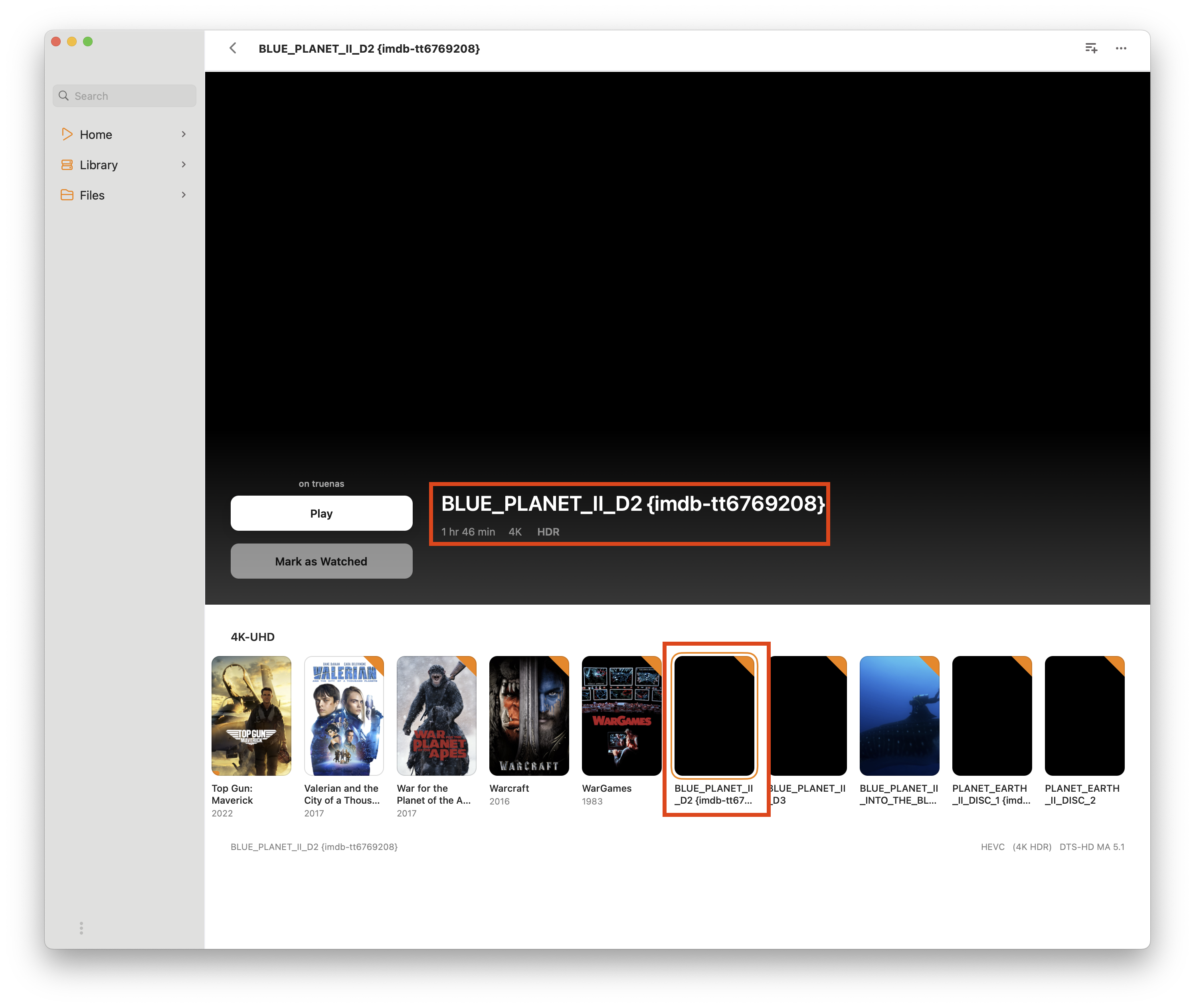Click the back arrow icon
This screenshot has height=1008, width=1195.
233,49
